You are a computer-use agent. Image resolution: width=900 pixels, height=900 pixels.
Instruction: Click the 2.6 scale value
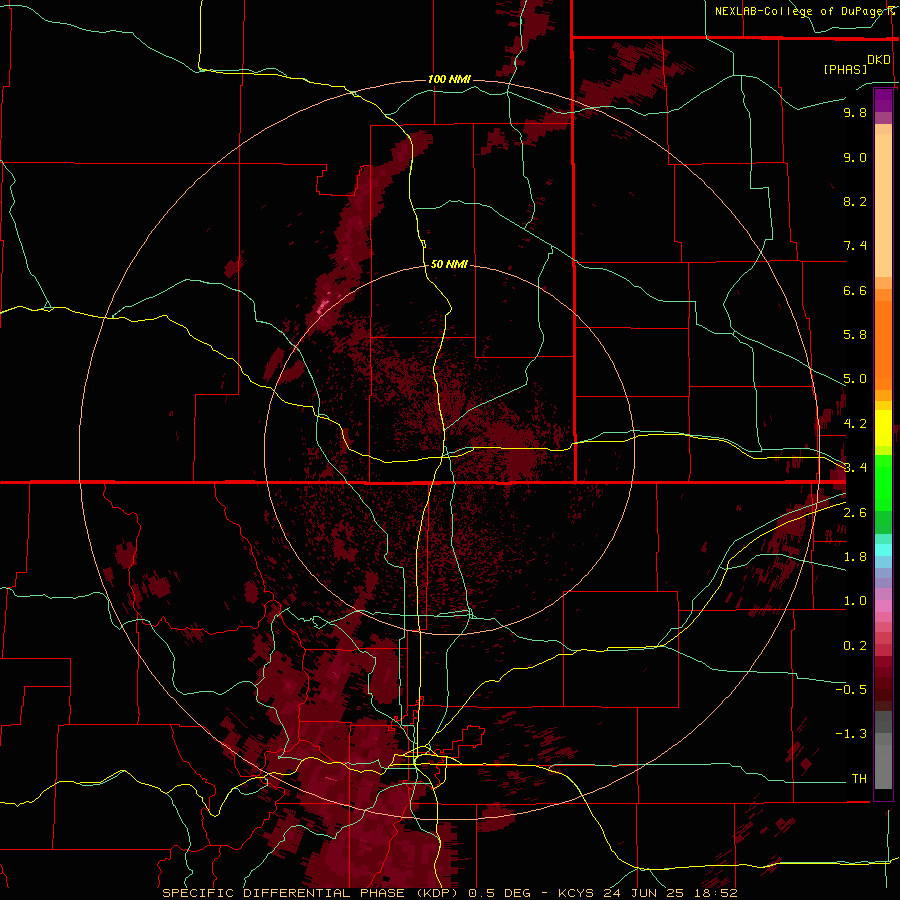855,513
